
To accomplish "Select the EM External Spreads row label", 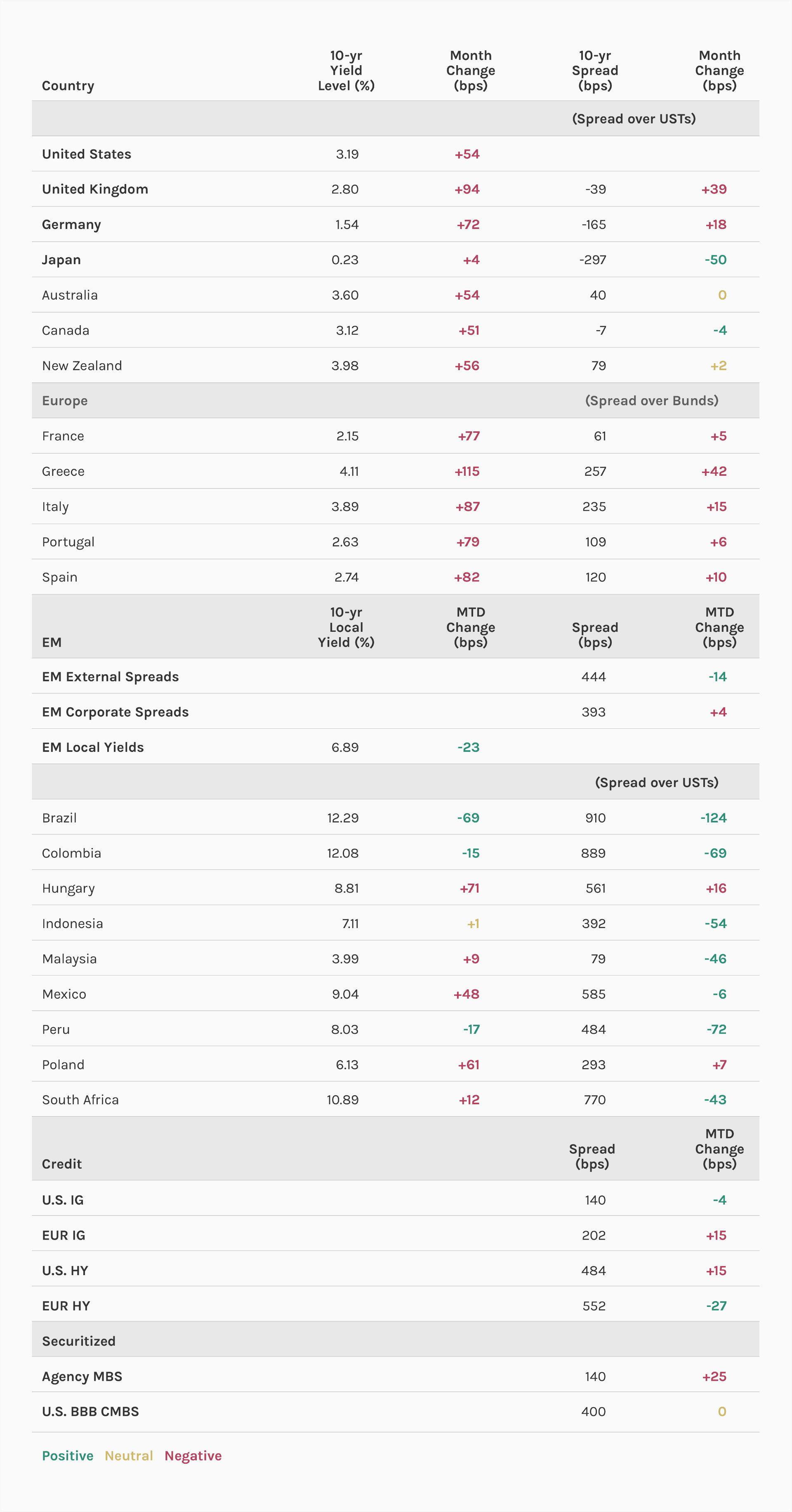I will coord(110,677).
